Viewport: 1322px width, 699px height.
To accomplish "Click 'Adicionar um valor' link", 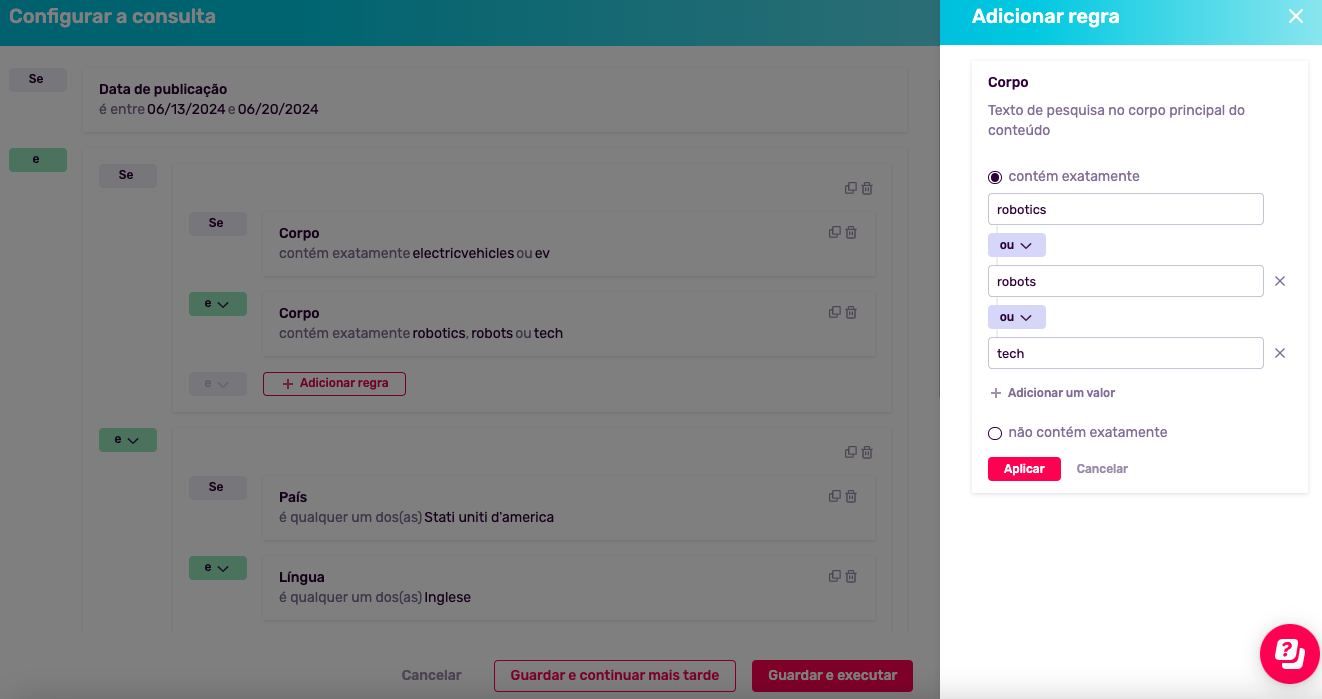I will pyautogui.click(x=1052, y=393).
